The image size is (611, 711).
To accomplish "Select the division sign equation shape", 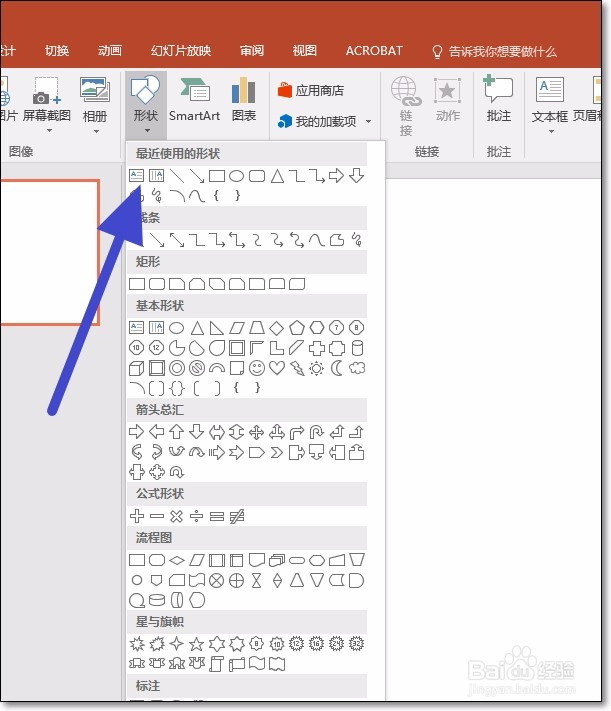I will tap(196, 516).
